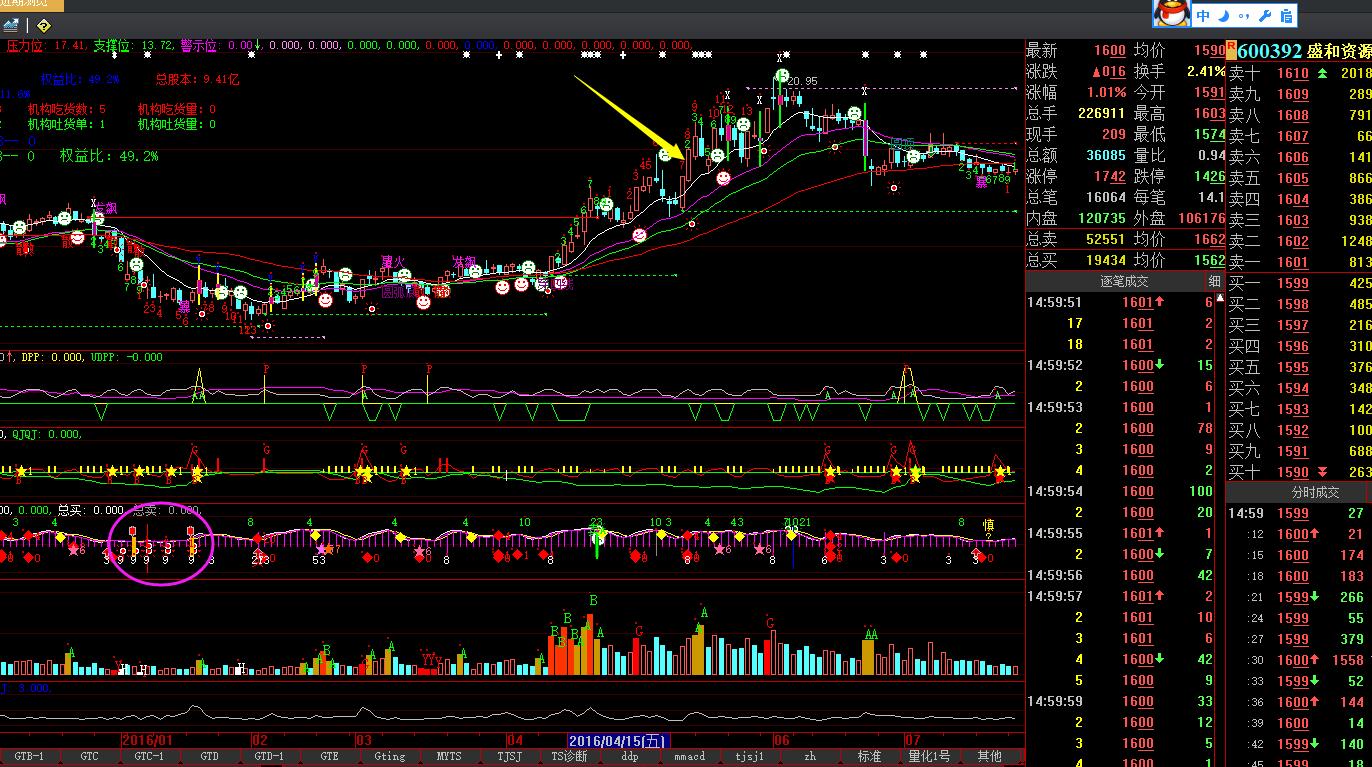Click the chart trend icon in top toolbar
The image size is (1372, 767).
(x=11, y=25)
